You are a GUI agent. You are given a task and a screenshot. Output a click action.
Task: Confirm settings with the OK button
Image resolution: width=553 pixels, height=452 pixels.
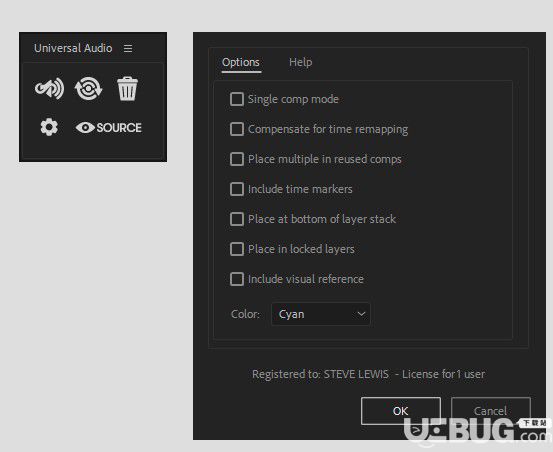point(401,411)
